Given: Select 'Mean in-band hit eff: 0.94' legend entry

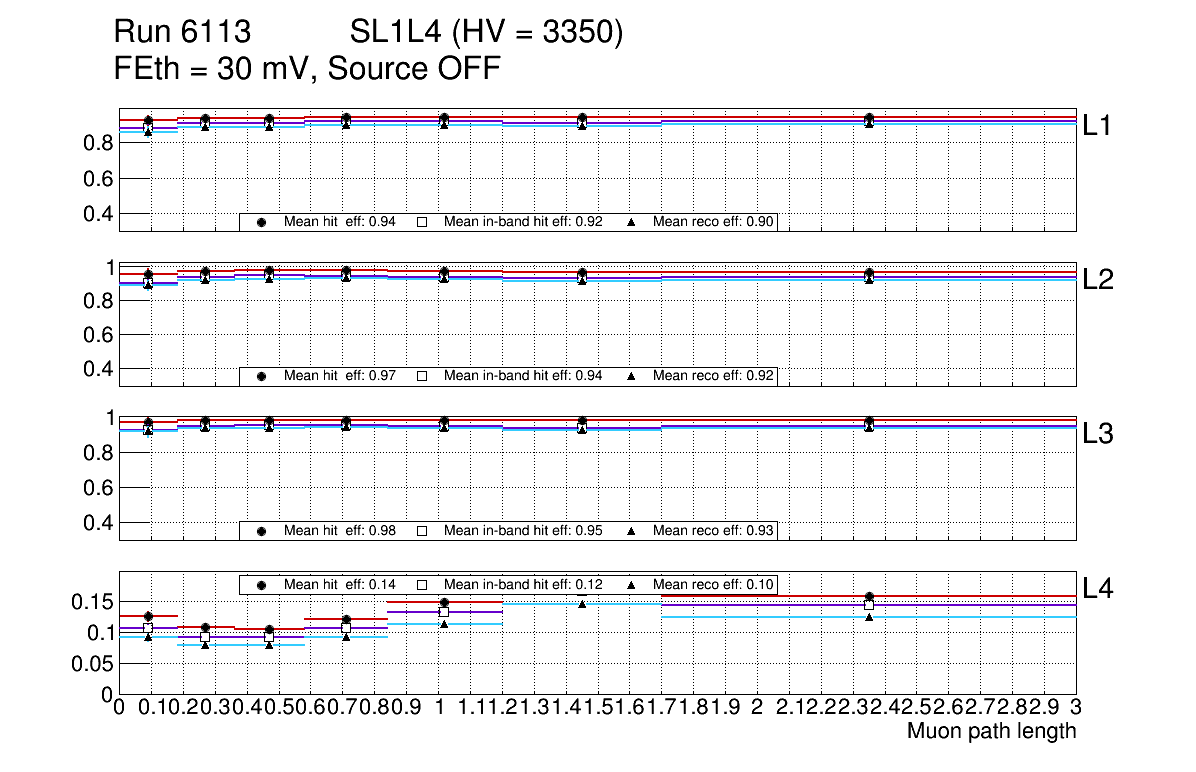Looking at the screenshot, I should pyautogui.click(x=522, y=377).
